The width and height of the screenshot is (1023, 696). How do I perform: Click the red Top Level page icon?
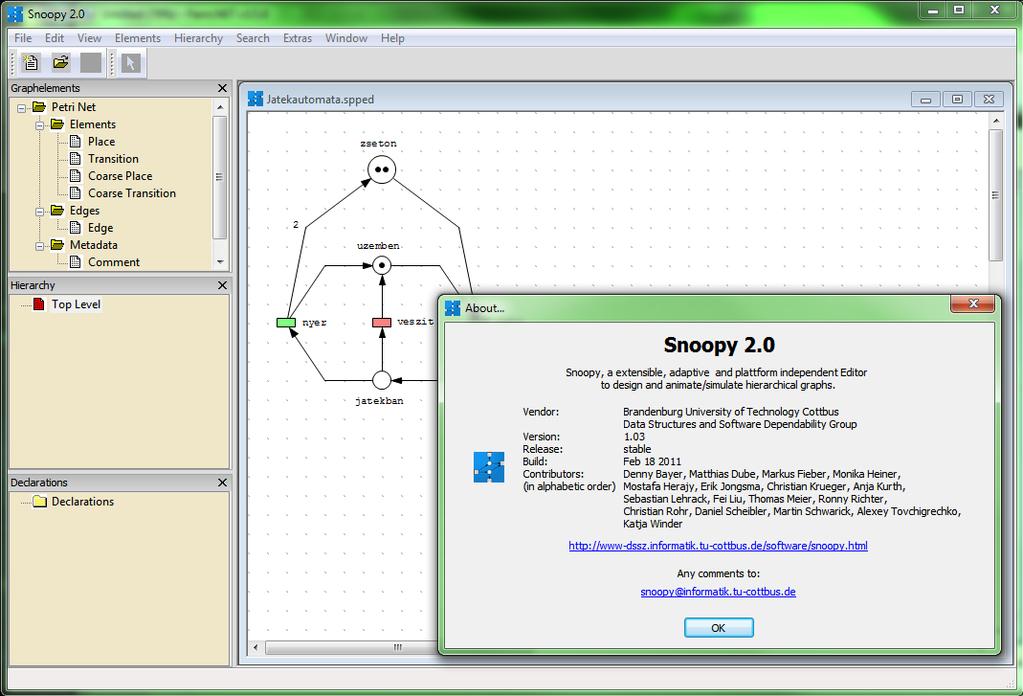pos(39,304)
